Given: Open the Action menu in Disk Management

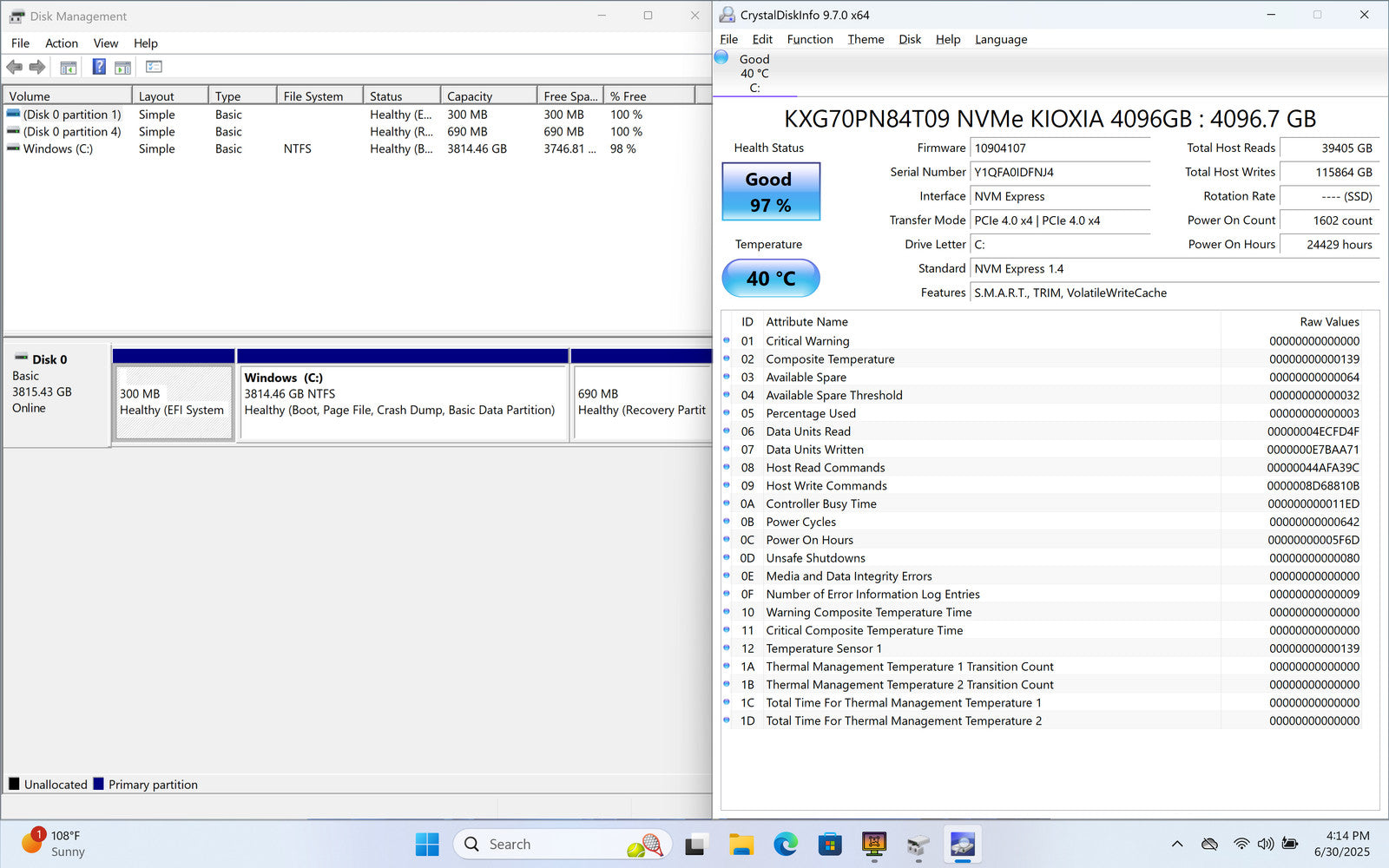Looking at the screenshot, I should 61,43.
